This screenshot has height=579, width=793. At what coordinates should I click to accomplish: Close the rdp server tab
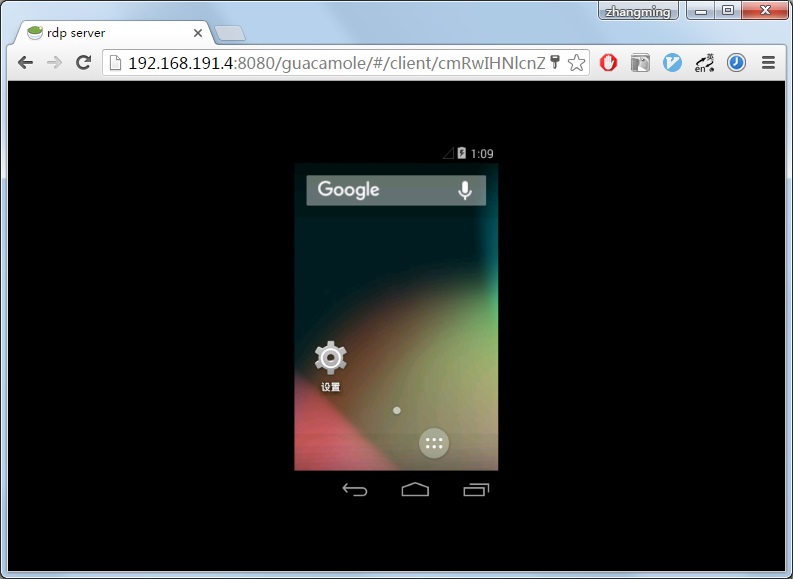click(x=198, y=33)
